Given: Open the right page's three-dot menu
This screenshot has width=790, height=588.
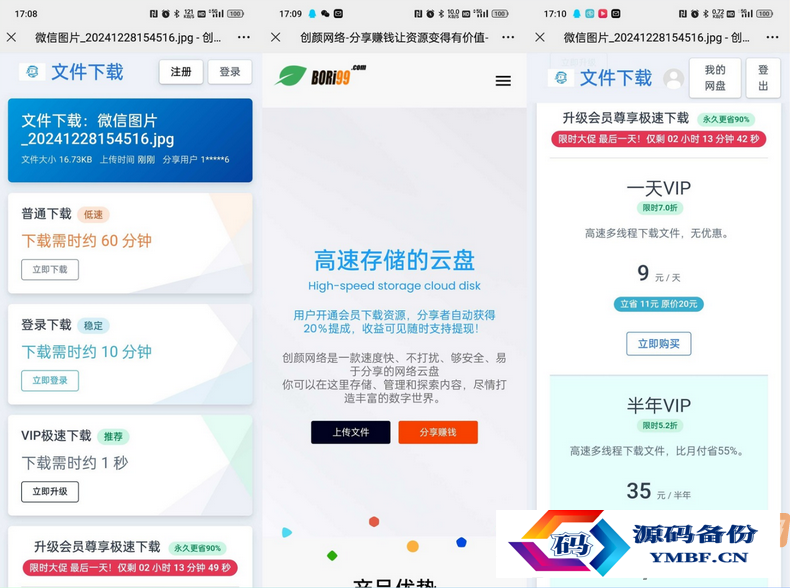Looking at the screenshot, I should click(772, 37).
